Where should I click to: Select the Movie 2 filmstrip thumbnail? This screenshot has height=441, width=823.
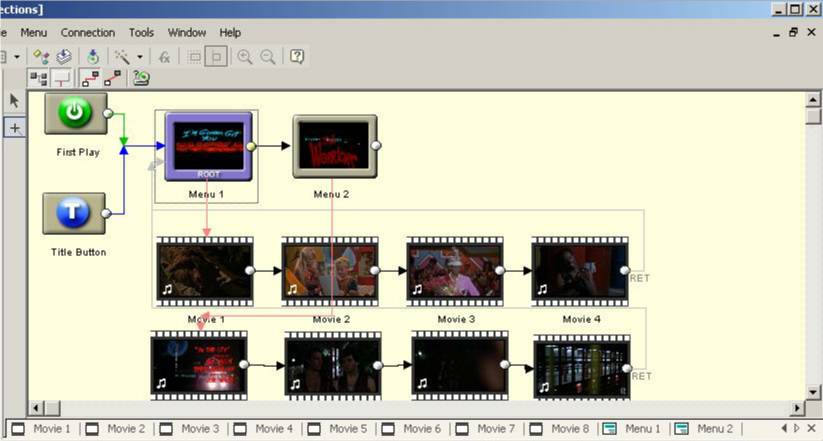pos(330,271)
